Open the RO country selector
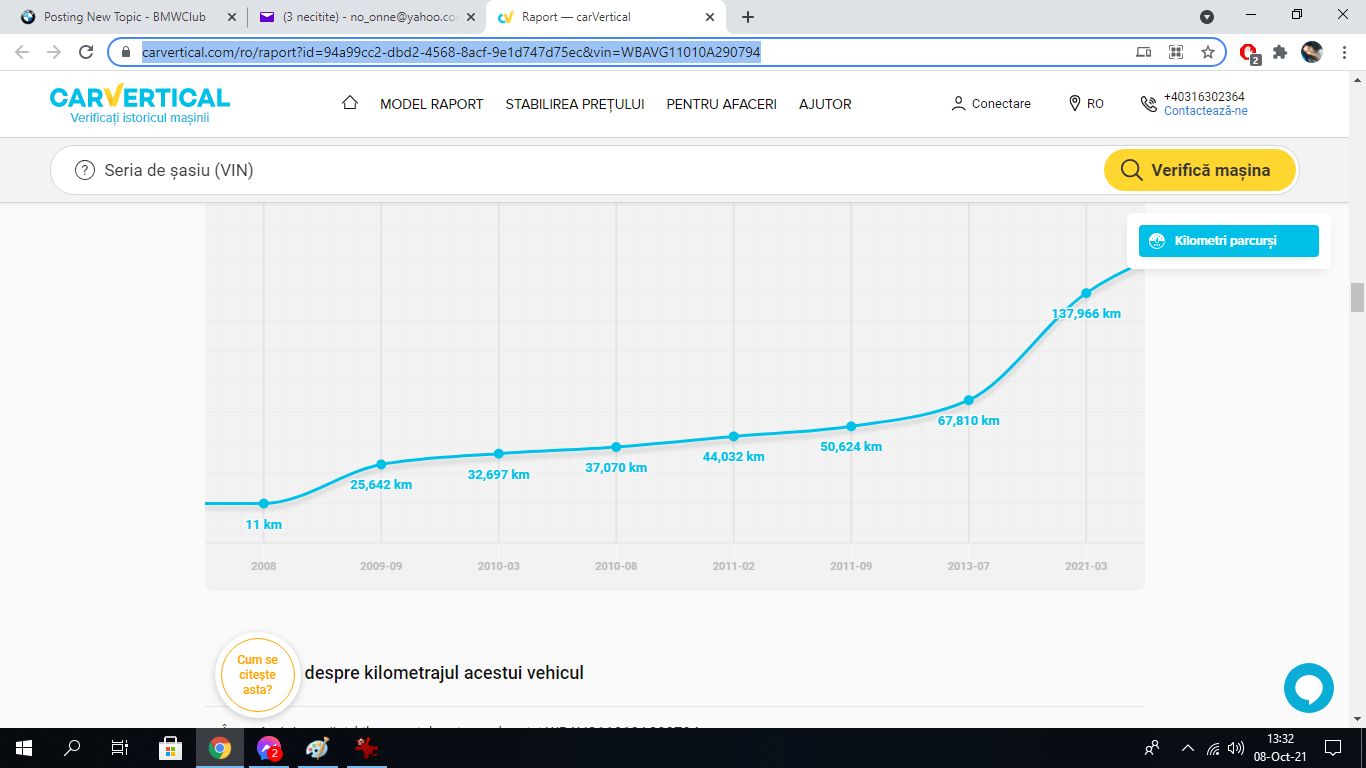Image resolution: width=1366 pixels, height=768 pixels. pyautogui.click(x=1086, y=104)
